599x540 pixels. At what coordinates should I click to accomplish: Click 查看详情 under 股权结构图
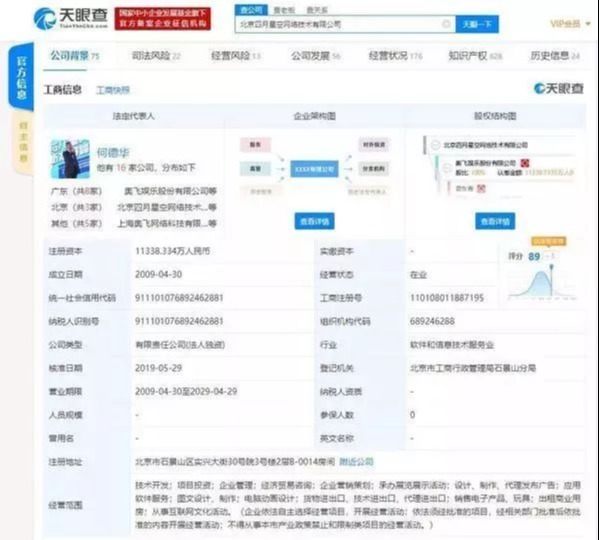(495, 221)
